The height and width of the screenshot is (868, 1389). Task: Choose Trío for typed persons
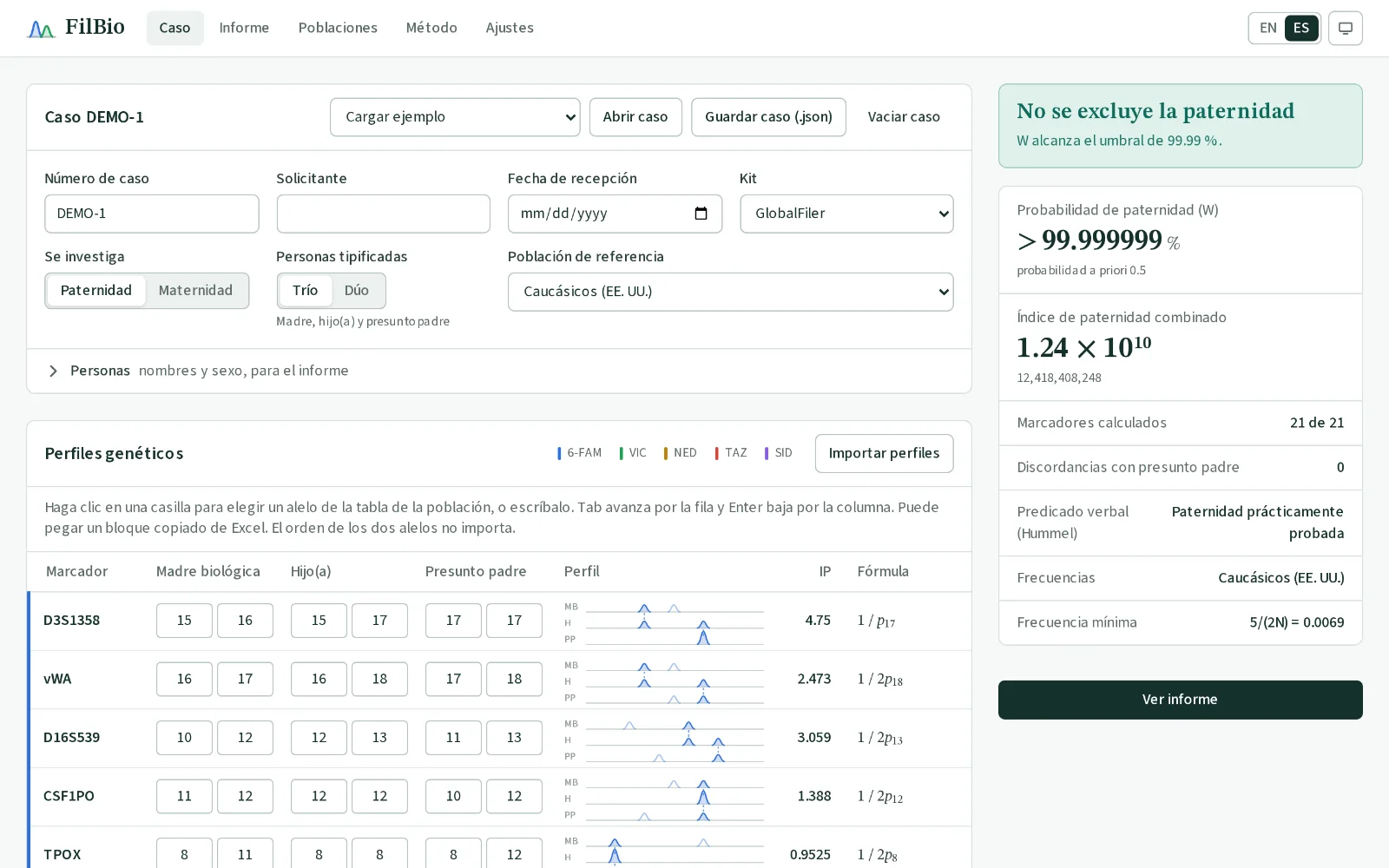click(305, 291)
